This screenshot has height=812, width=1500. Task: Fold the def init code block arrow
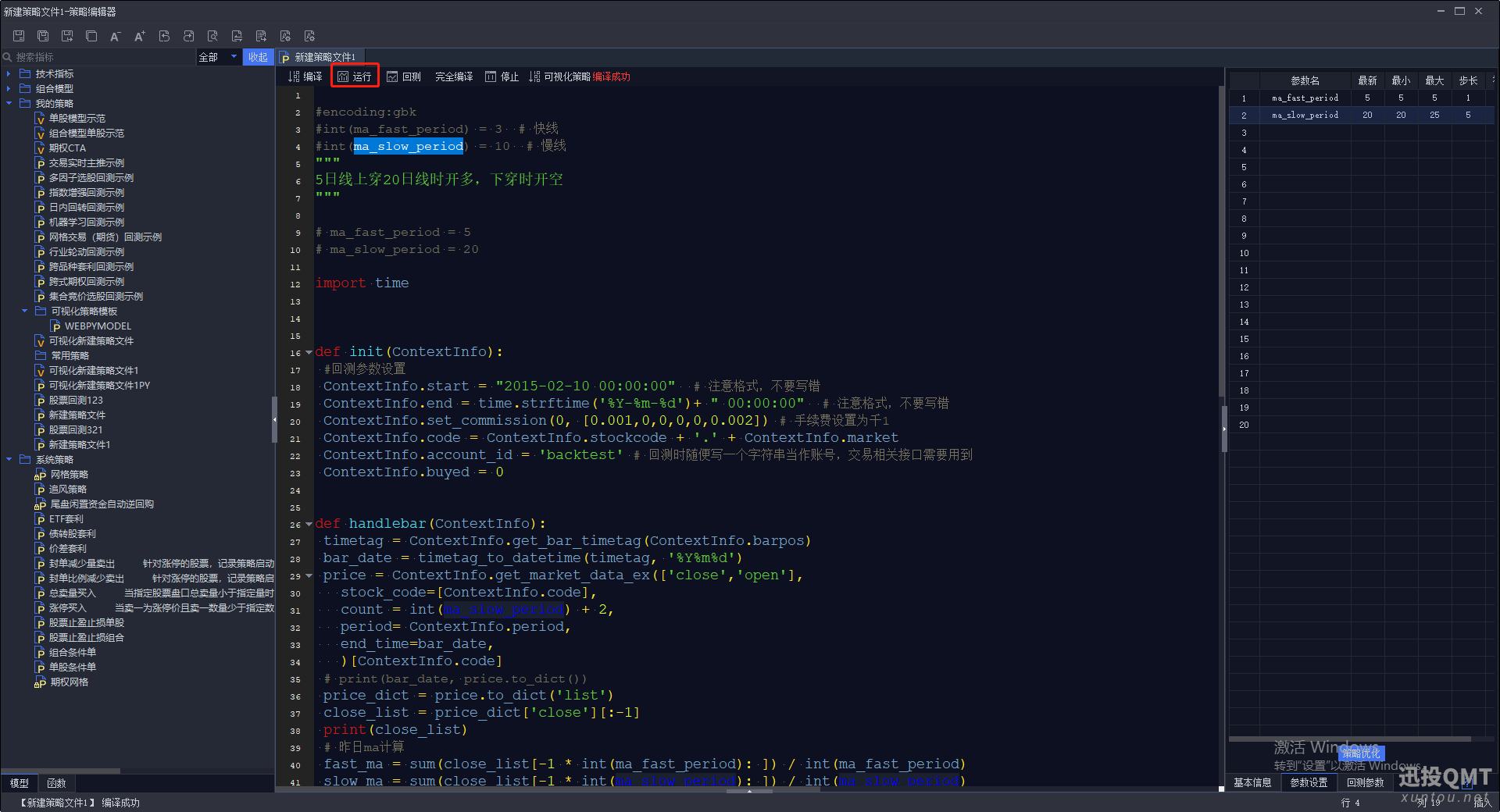tap(309, 352)
